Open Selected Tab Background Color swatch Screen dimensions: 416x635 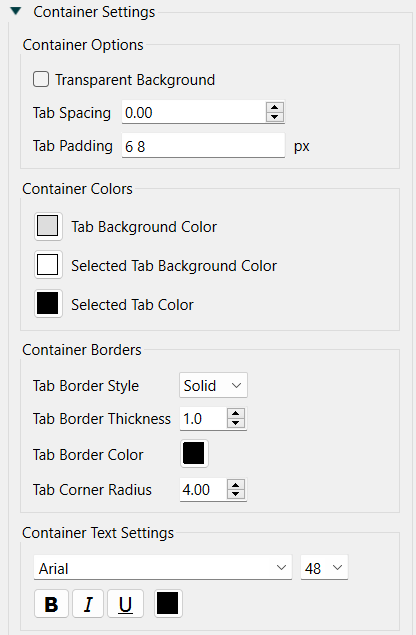pos(48,265)
